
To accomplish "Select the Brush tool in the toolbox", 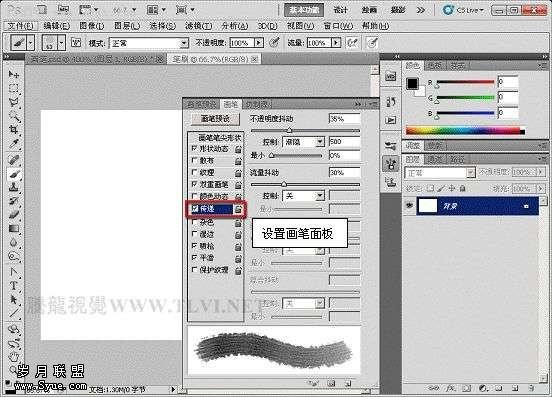I will coord(14,174).
